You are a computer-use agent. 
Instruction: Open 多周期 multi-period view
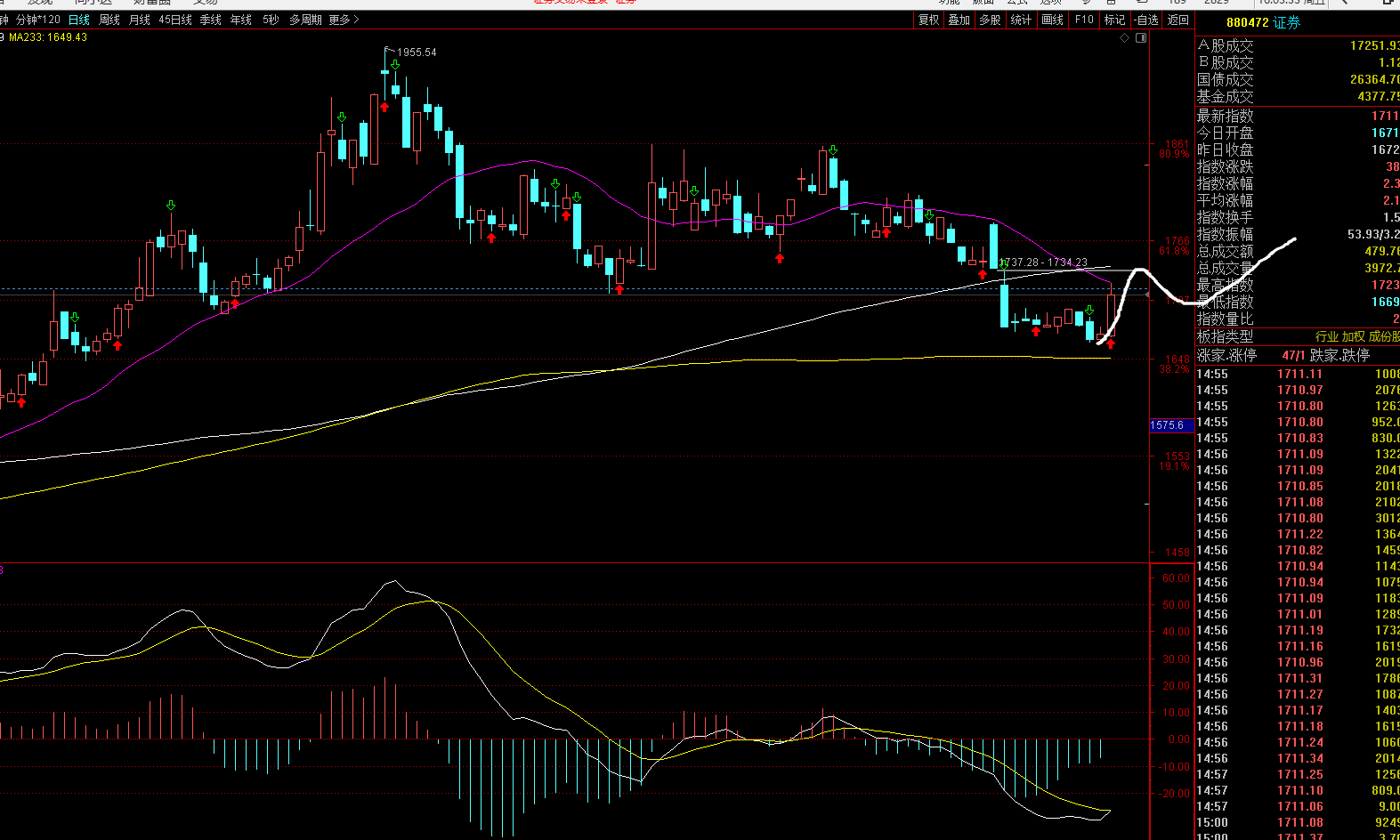305,20
